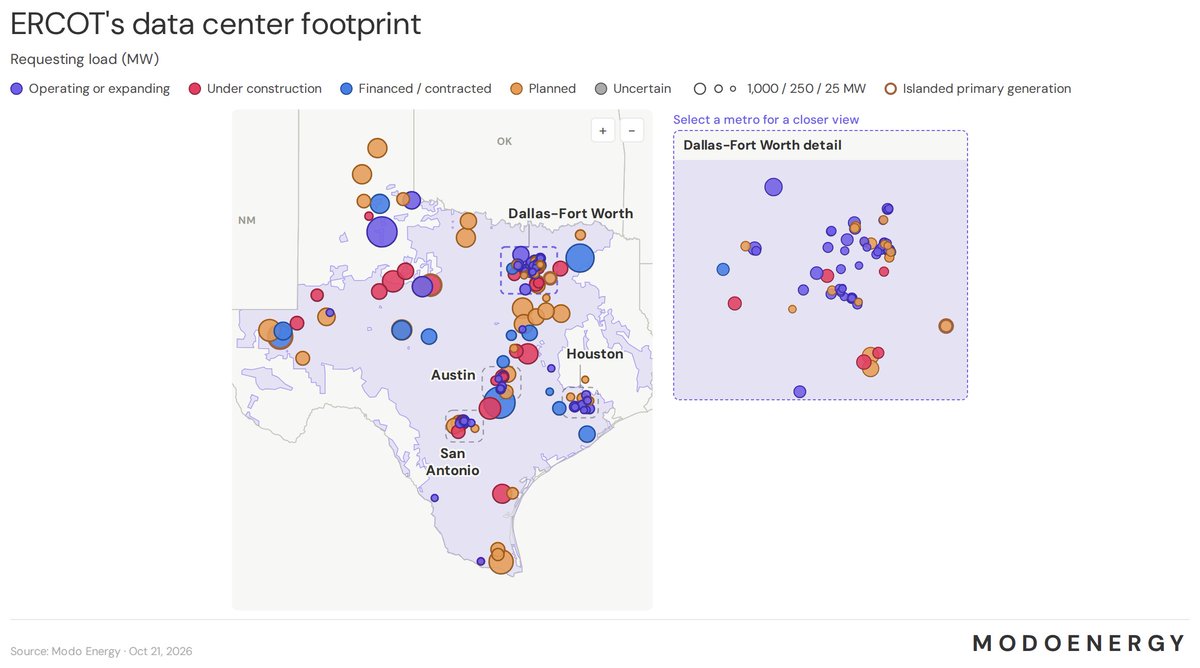
Task: Toggle the Planned legend label
Action: point(552,89)
